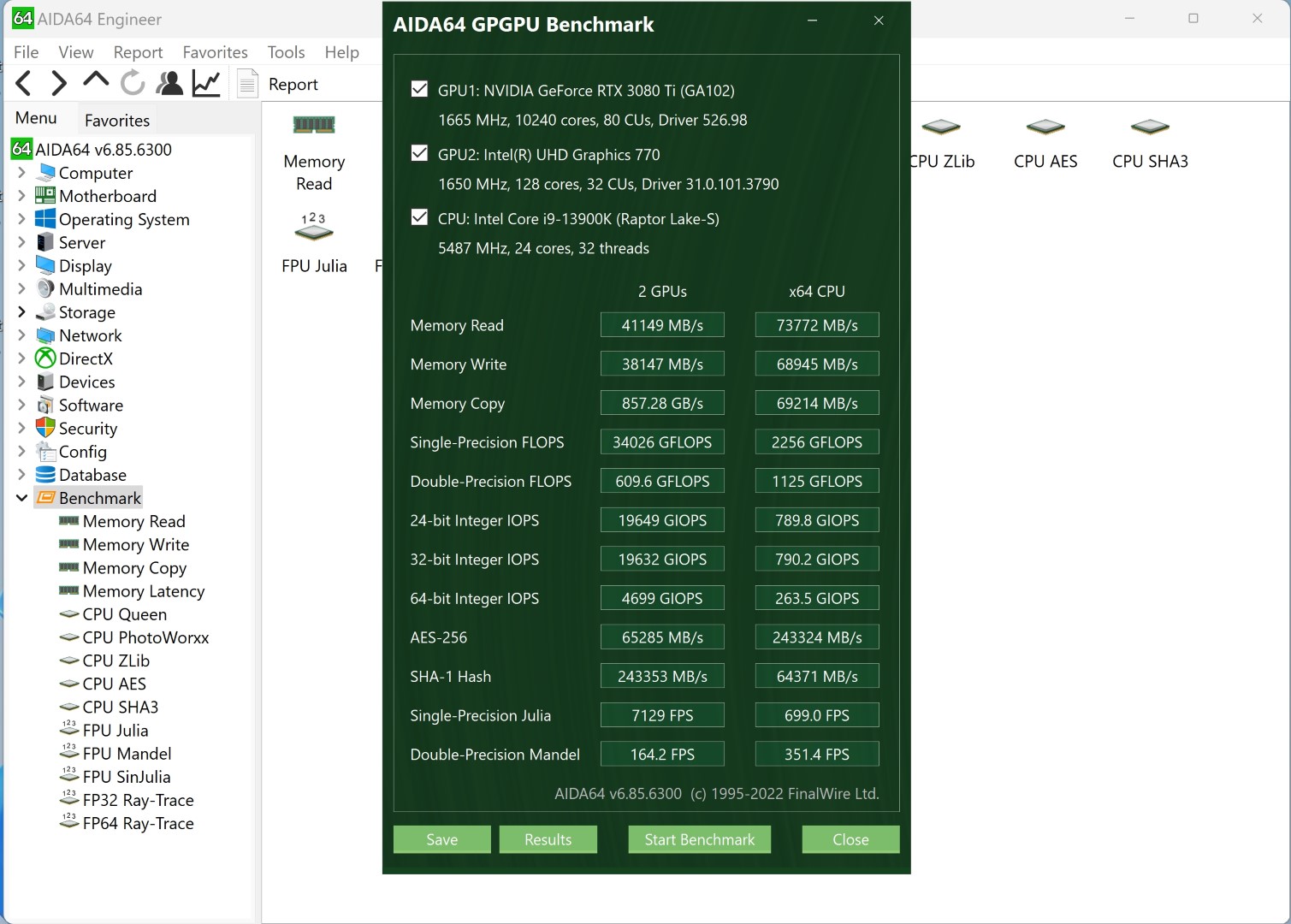Click the Motherboard icon in the tree
The image size is (1291, 924).
(x=46, y=196)
